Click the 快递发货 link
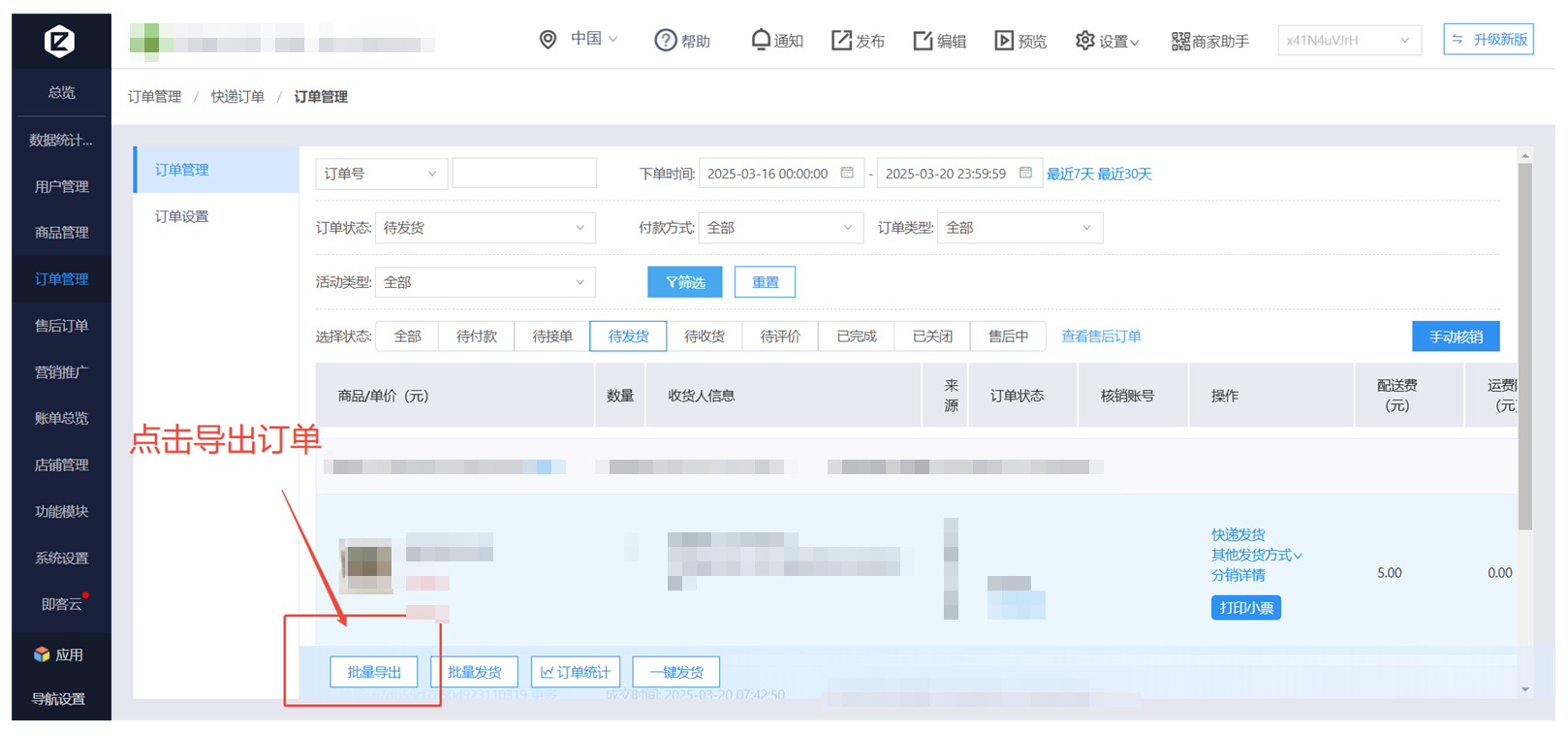This screenshot has height=735, width=1568. pos(1239,534)
